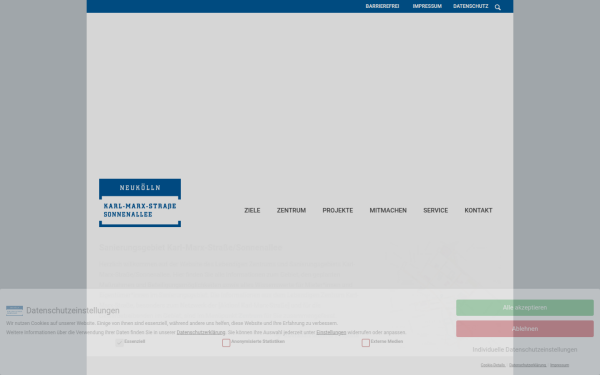Toggle the Essenziell checkbox
Image resolution: width=600 pixels, height=375 pixels.
pyautogui.click(x=119, y=342)
